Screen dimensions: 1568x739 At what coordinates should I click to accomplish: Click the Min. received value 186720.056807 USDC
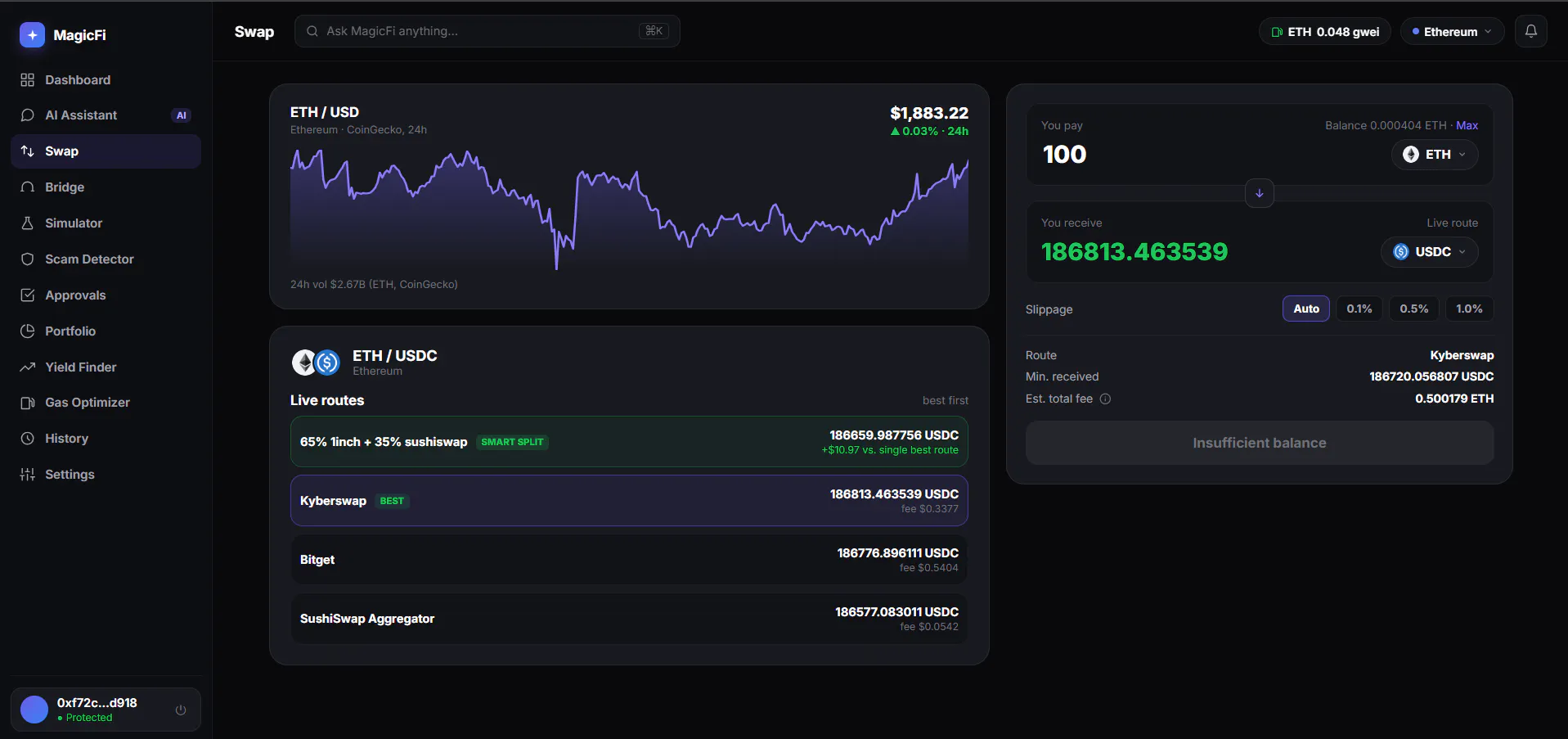tap(1431, 376)
